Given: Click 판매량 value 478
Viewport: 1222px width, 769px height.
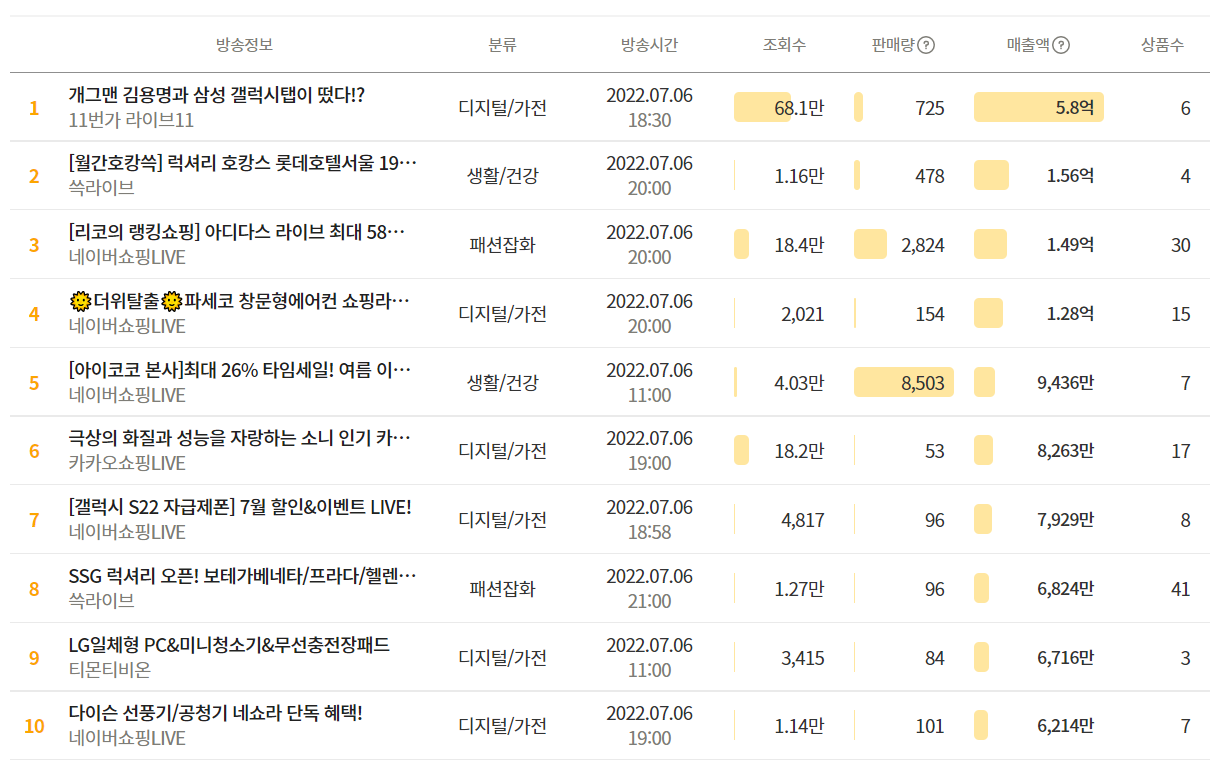Looking at the screenshot, I should pos(930,176).
